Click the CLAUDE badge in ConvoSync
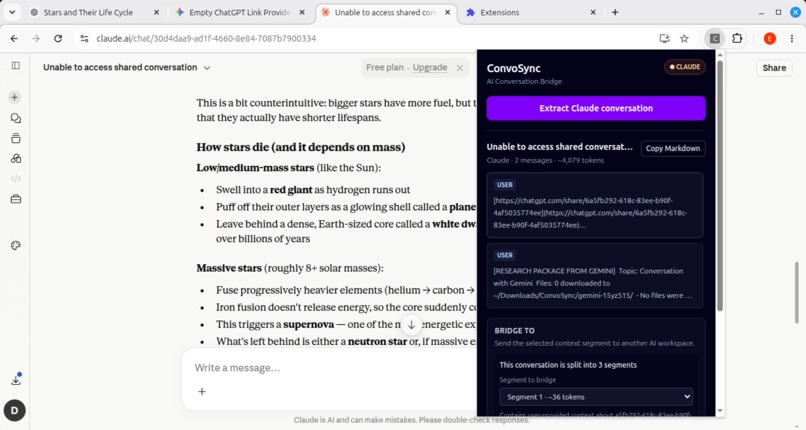This screenshot has height=430, width=806. point(685,67)
